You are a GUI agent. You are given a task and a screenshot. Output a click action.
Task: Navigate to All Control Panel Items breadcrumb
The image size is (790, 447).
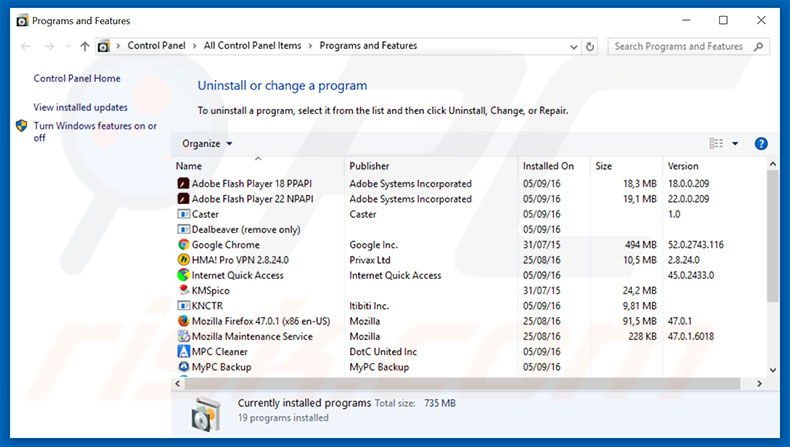tap(252, 45)
